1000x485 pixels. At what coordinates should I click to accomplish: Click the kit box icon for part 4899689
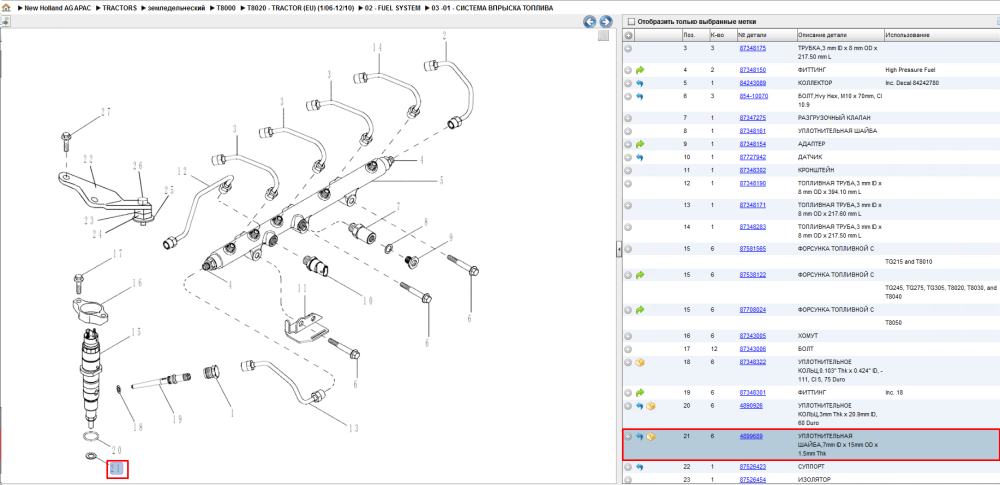point(651,436)
